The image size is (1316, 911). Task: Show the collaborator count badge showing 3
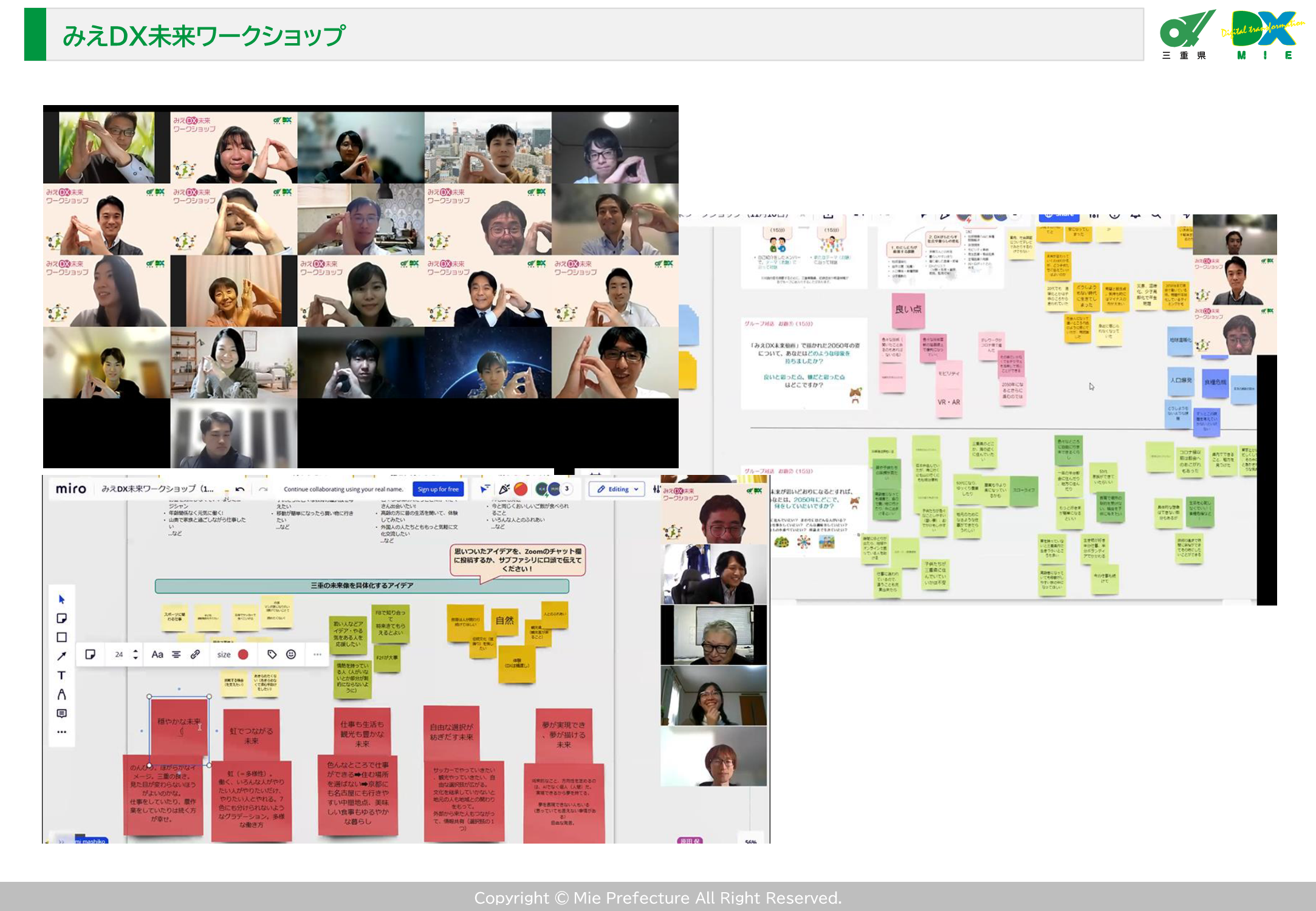pos(567,488)
